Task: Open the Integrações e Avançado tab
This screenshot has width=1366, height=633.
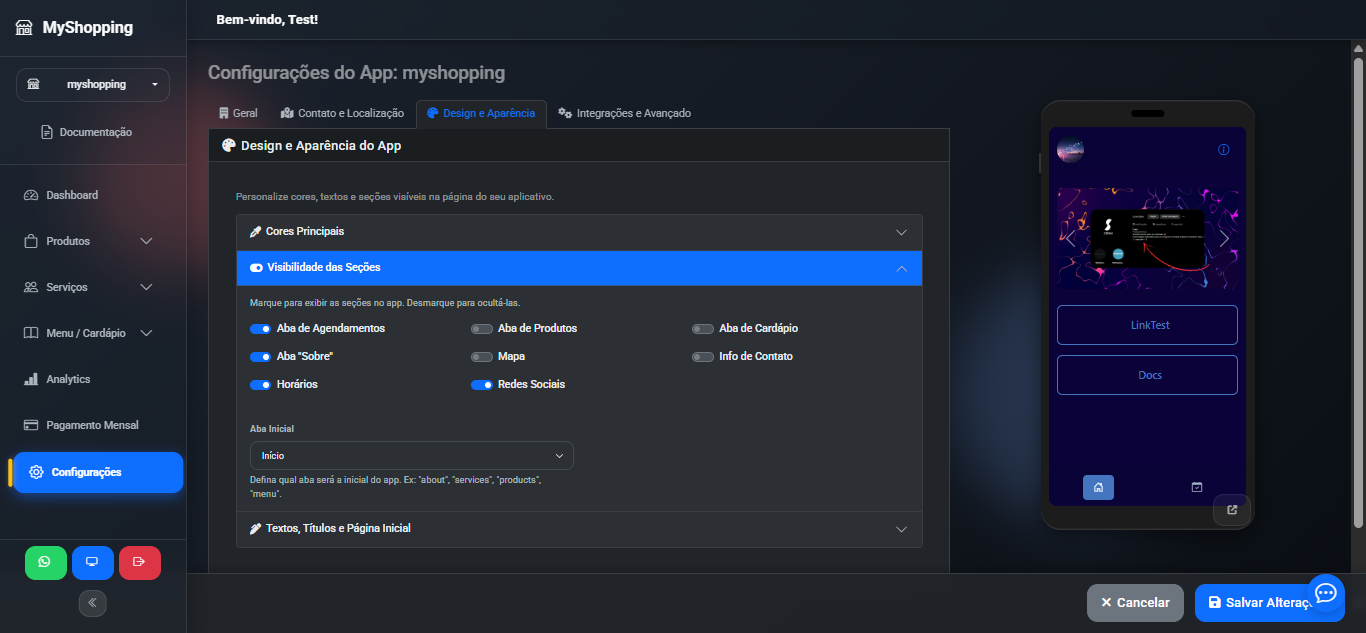Action: click(x=624, y=113)
